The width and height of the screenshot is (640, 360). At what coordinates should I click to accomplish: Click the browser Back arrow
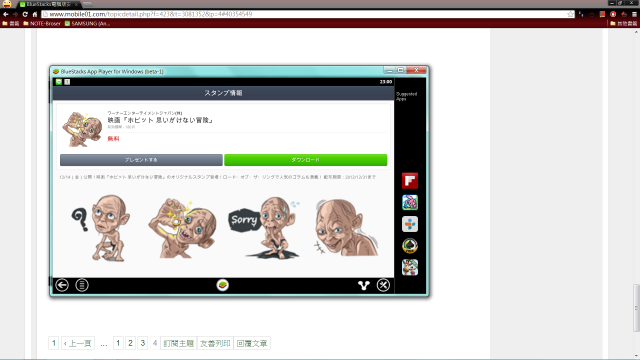point(6,14)
